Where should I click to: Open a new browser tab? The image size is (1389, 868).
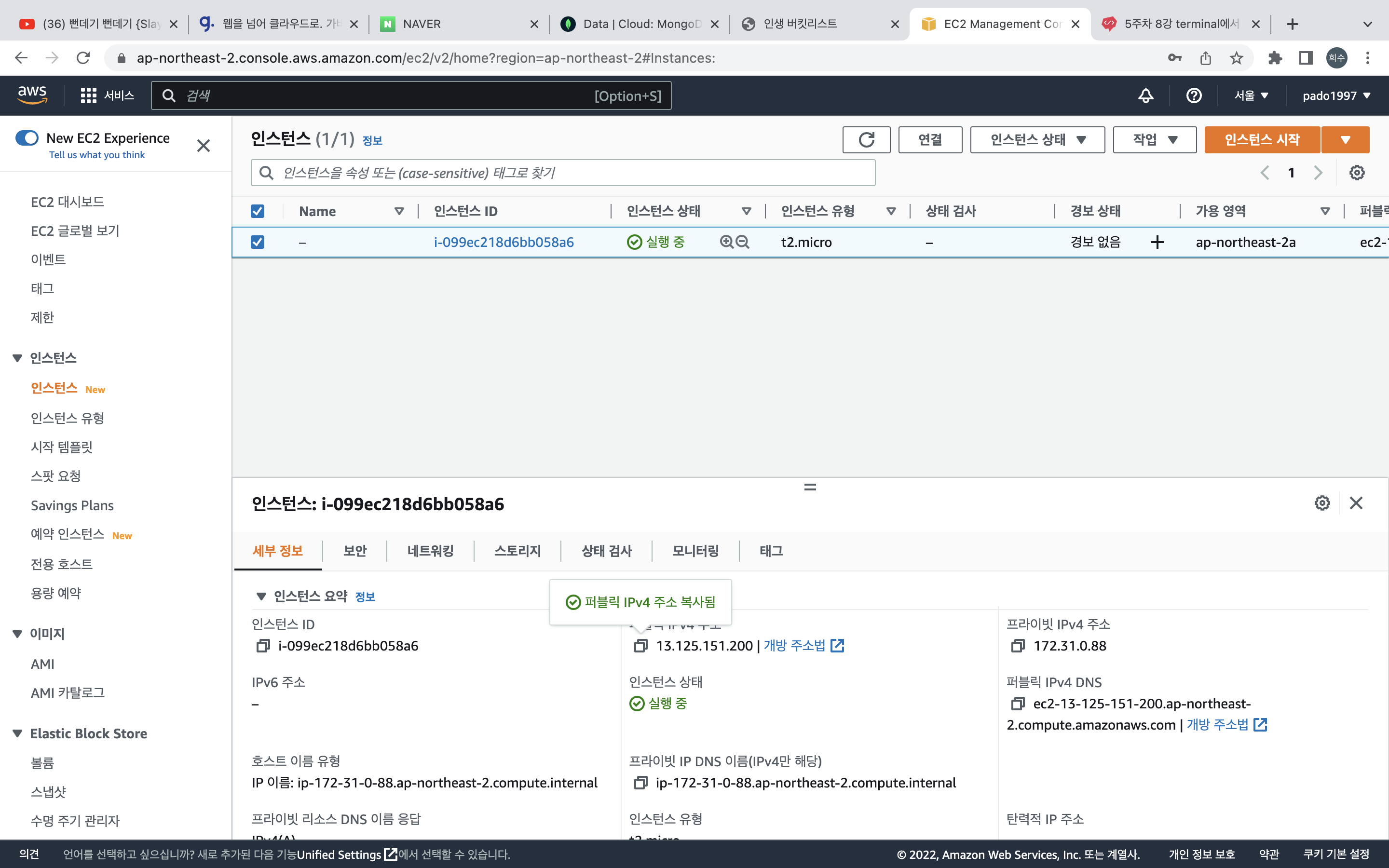tap(1292, 24)
